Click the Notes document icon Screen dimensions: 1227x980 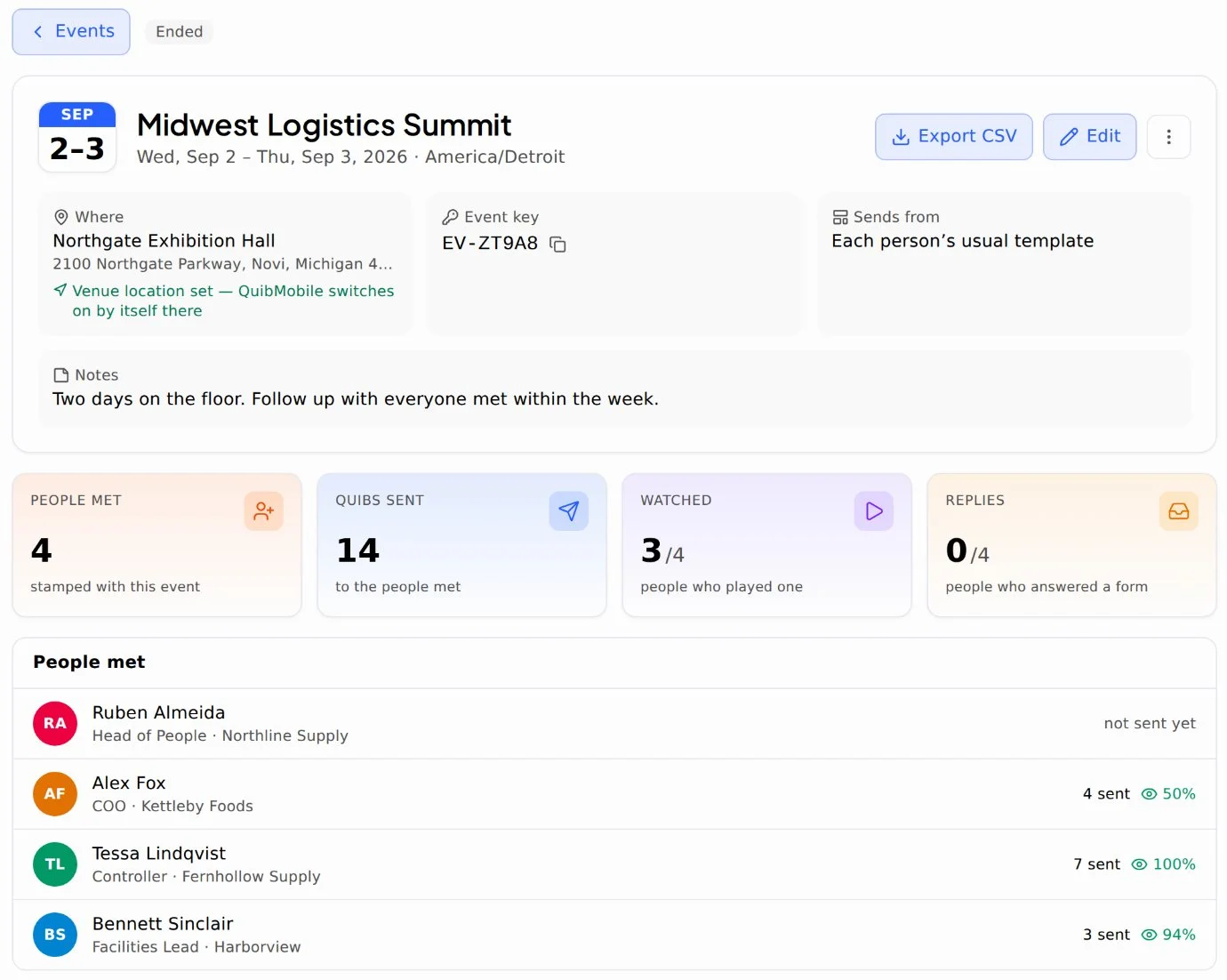click(x=61, y=375)
